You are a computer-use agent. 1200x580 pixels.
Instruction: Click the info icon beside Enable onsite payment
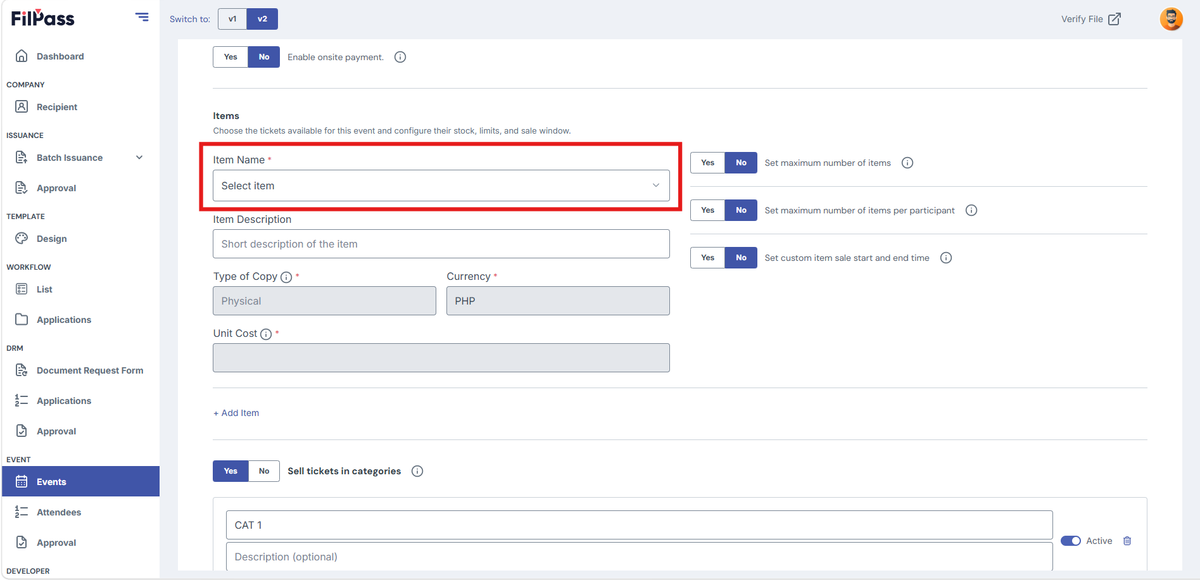point(400,57)
